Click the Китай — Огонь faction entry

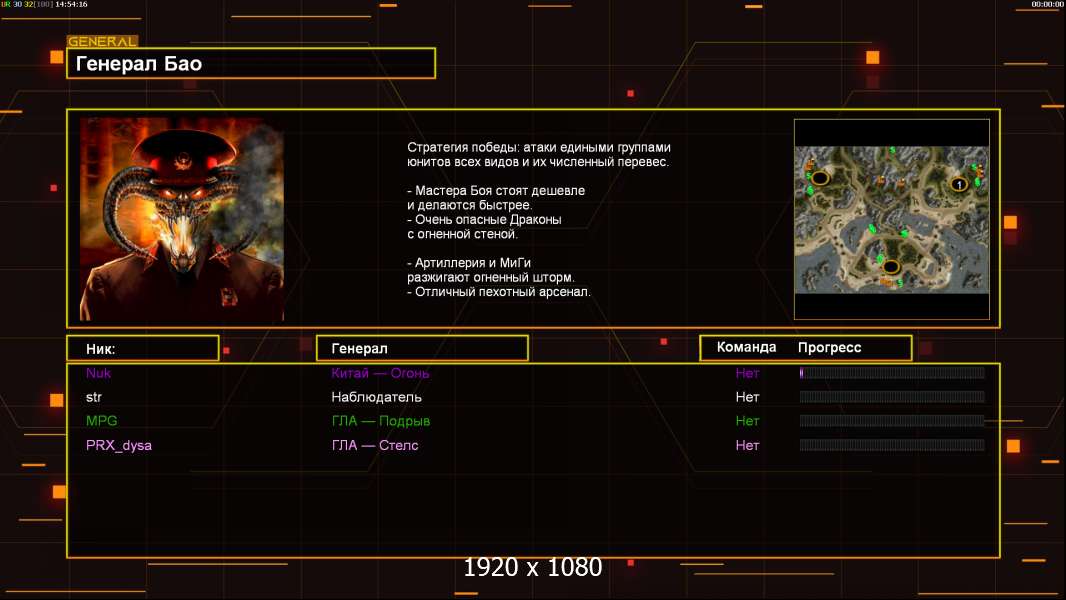380,373
